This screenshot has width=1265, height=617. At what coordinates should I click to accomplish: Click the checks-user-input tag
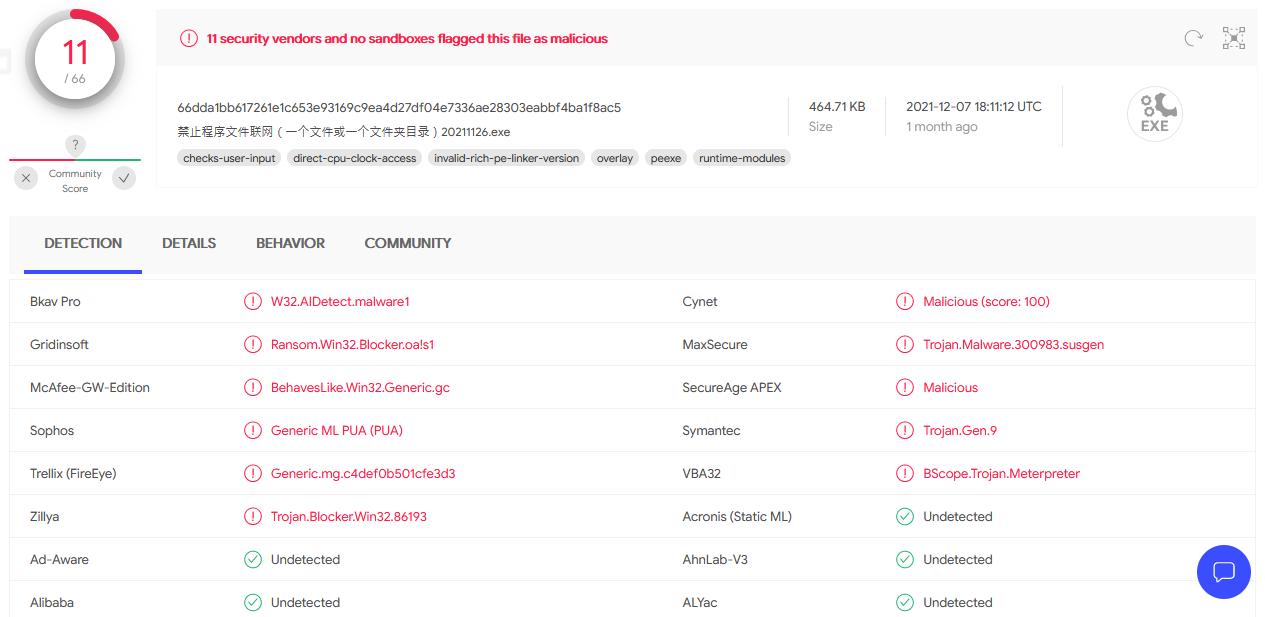point(229,158)
